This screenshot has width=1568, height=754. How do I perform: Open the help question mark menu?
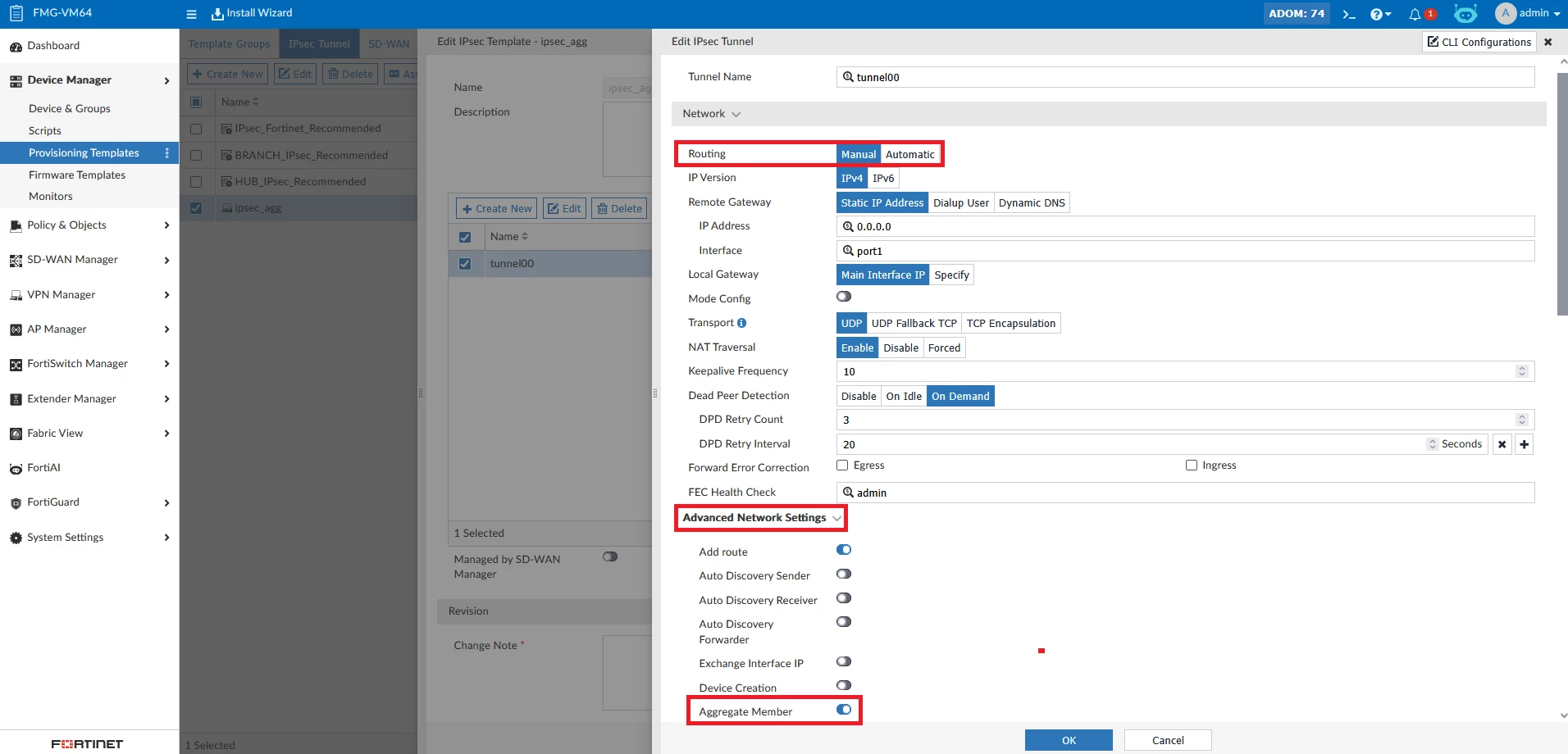[x=1380, y=14]
